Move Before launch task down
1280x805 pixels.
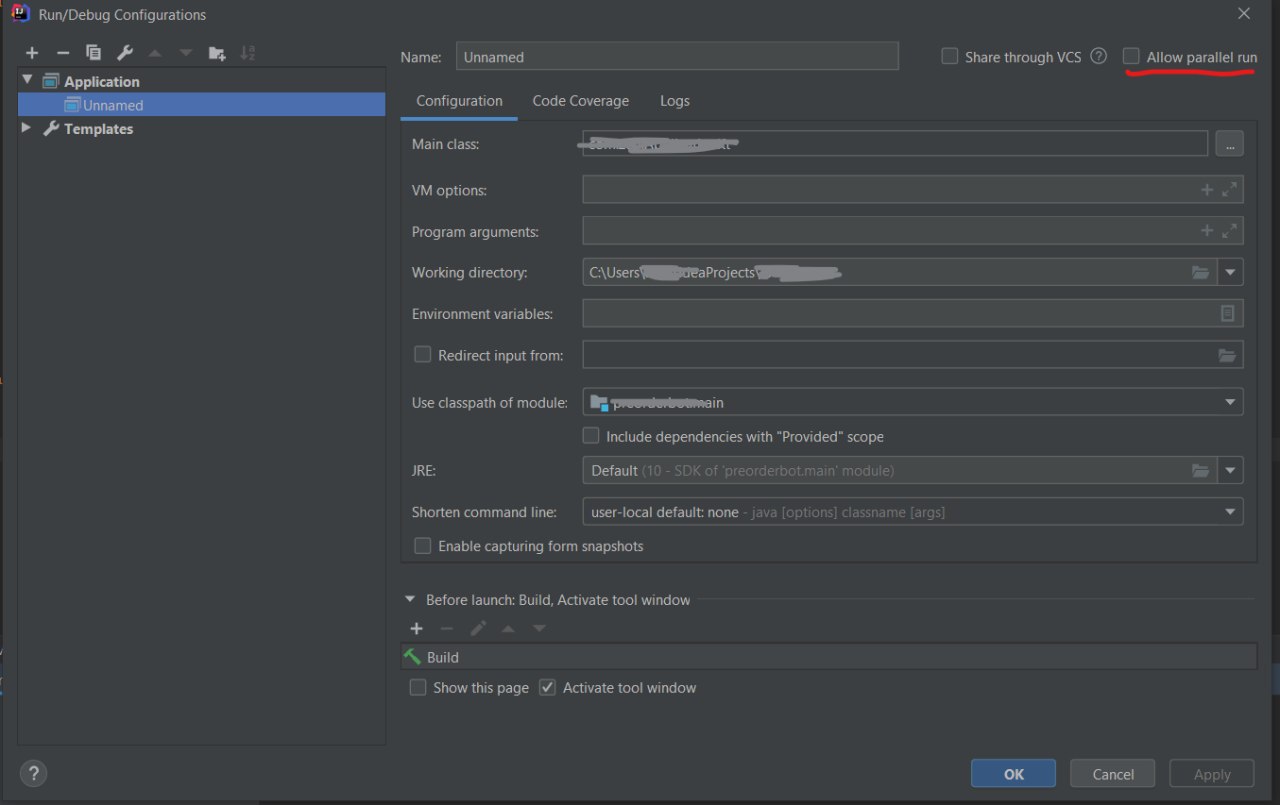pos(539,629)
